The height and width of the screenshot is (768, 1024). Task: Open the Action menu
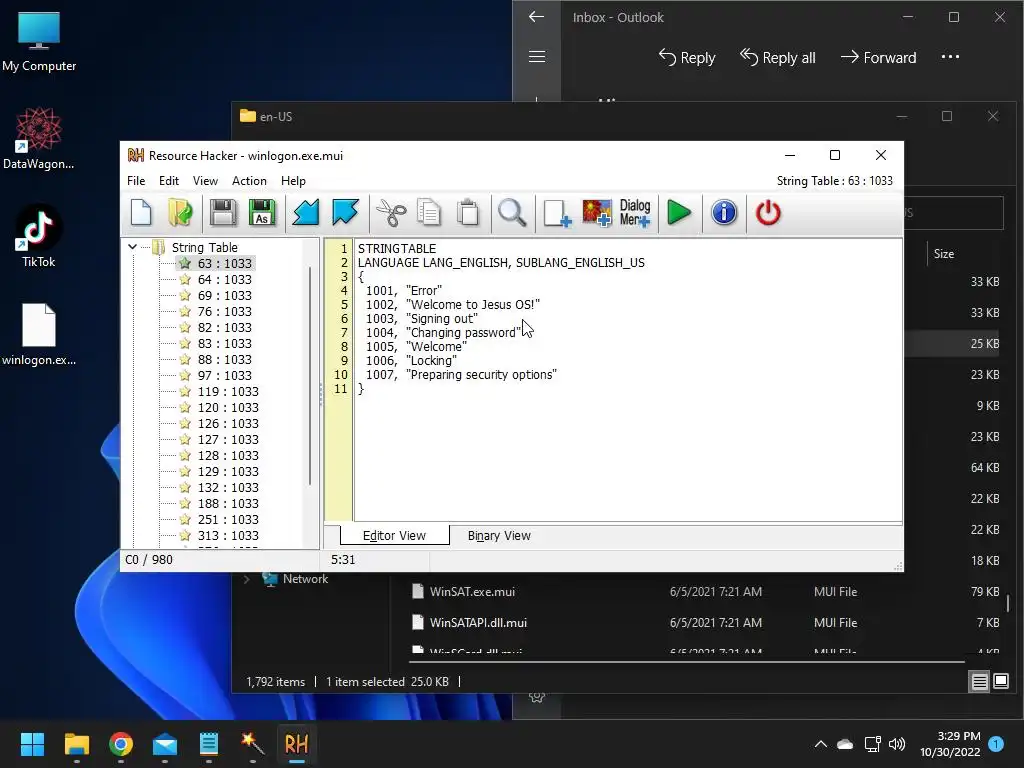pos(249,181)
